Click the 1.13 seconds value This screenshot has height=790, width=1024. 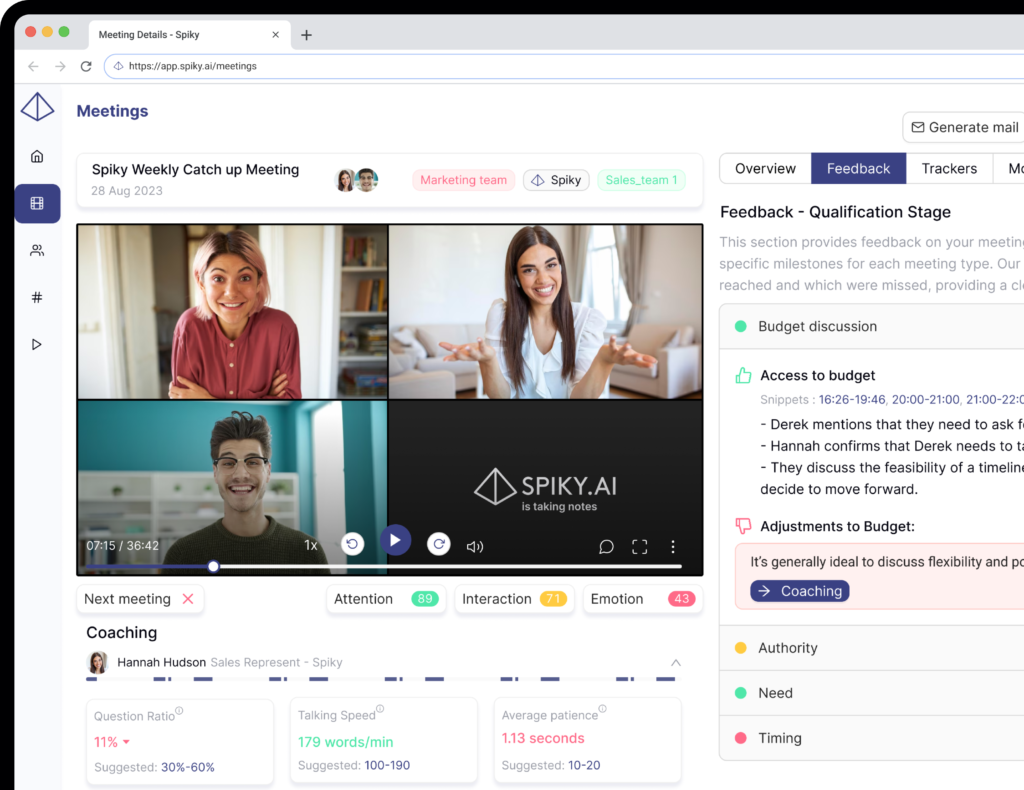tap(543, 738)
